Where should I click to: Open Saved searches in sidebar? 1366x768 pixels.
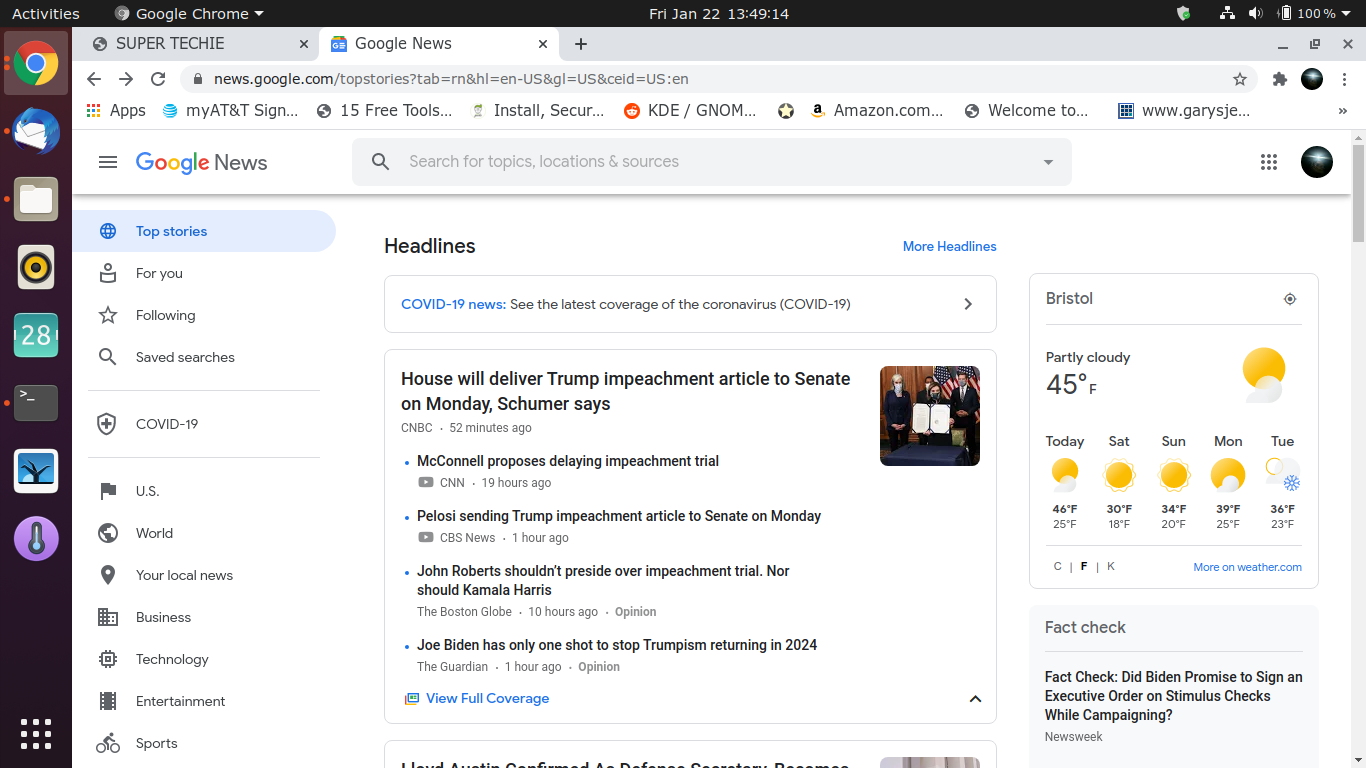pos(204,357)
